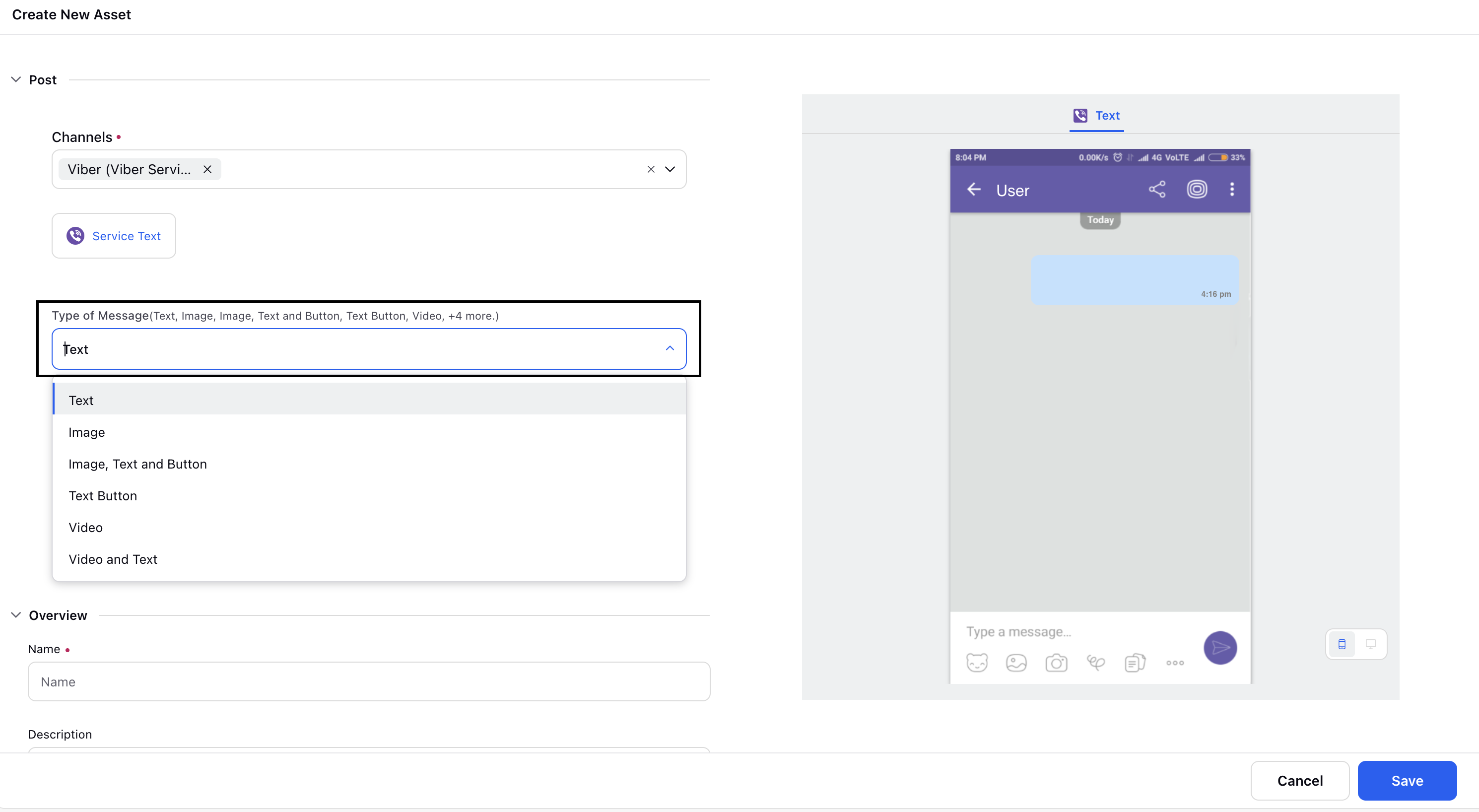1479x812 pixels.
Task: Click the Viber logo in Service Text card
Action: point(75,235)
